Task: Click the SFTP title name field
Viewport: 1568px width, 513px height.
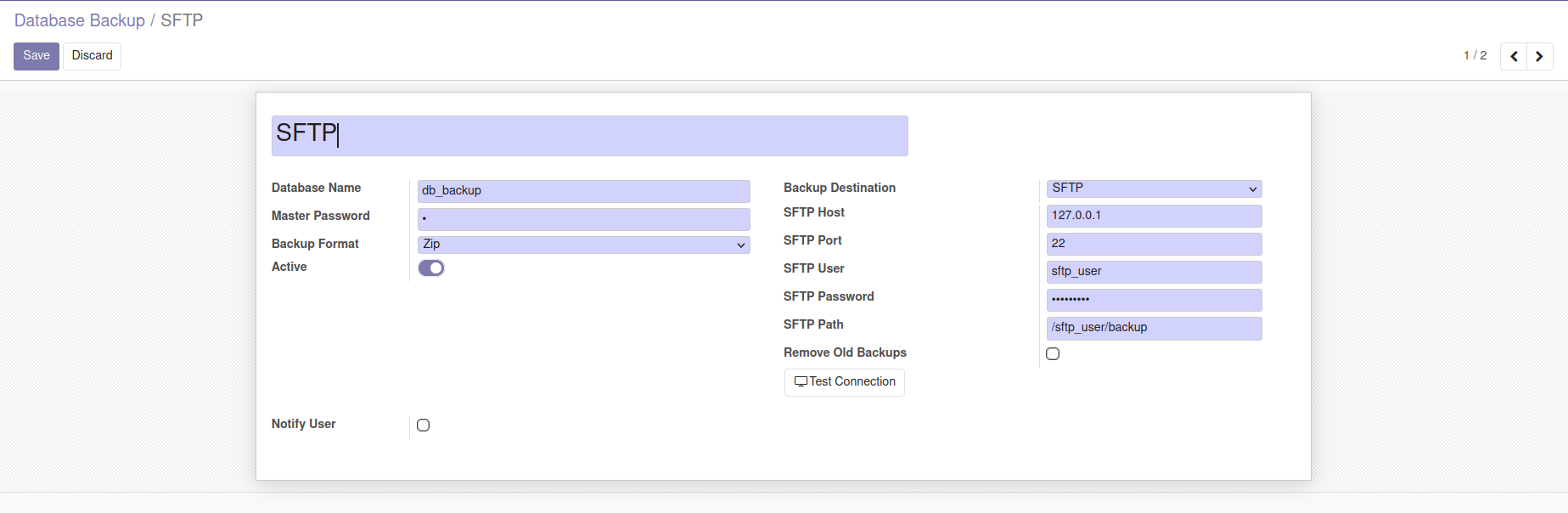Action: click(589, 136)
